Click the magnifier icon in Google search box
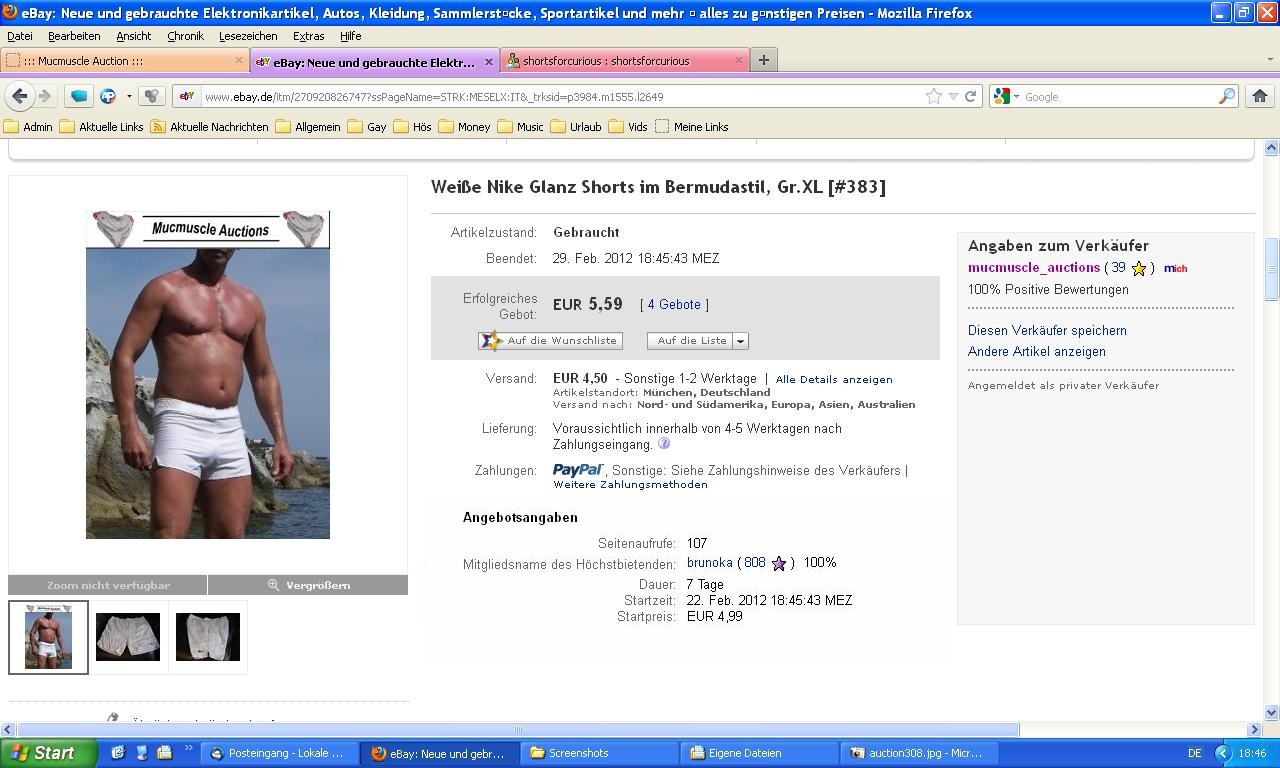Screen dimensions: 1280x768 click(x=1226, y=97)
